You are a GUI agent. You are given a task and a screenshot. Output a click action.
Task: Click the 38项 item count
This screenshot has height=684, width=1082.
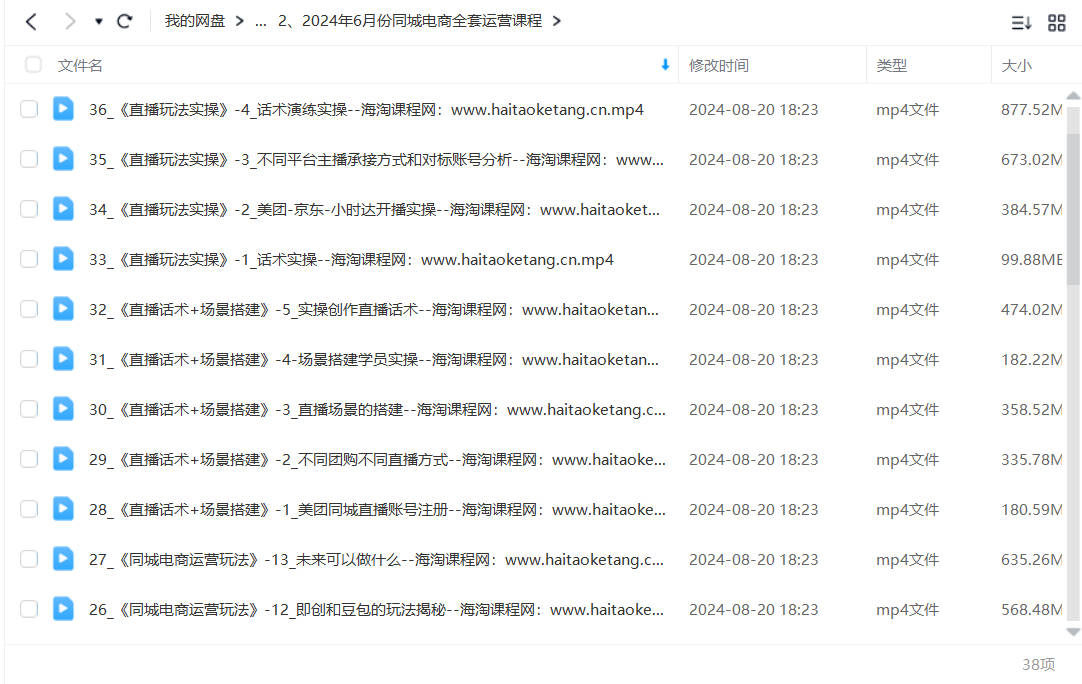pyautogui.click(x=1039, y=664)
